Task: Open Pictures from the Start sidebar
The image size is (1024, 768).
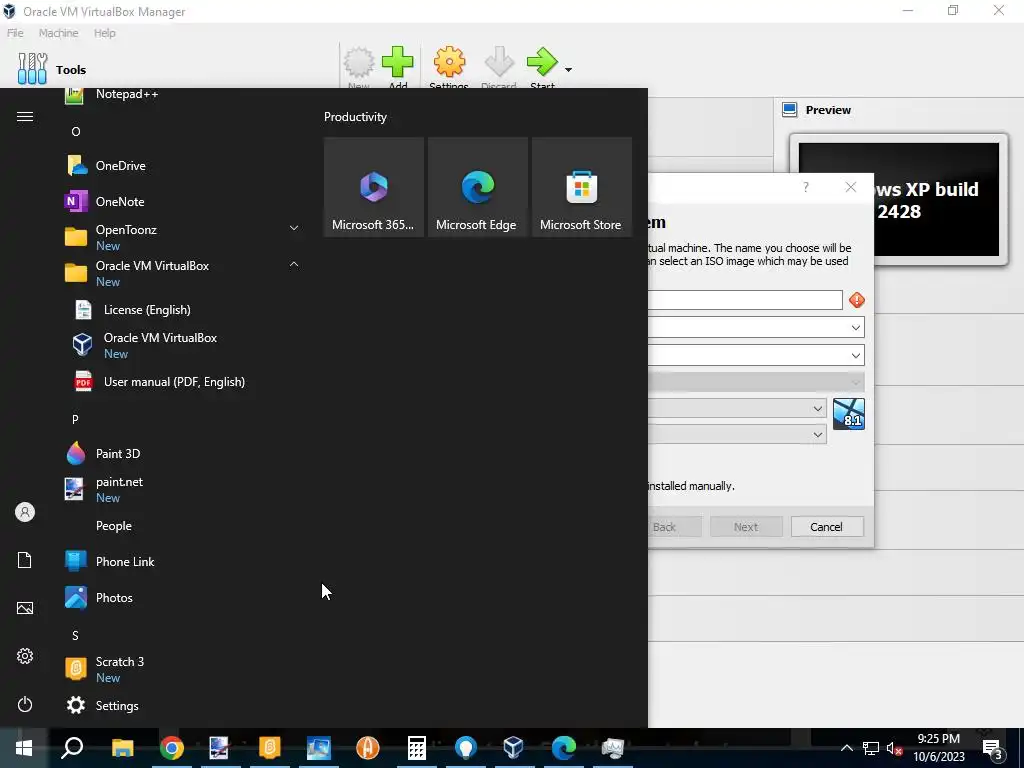Action: [x=25, y=608]
